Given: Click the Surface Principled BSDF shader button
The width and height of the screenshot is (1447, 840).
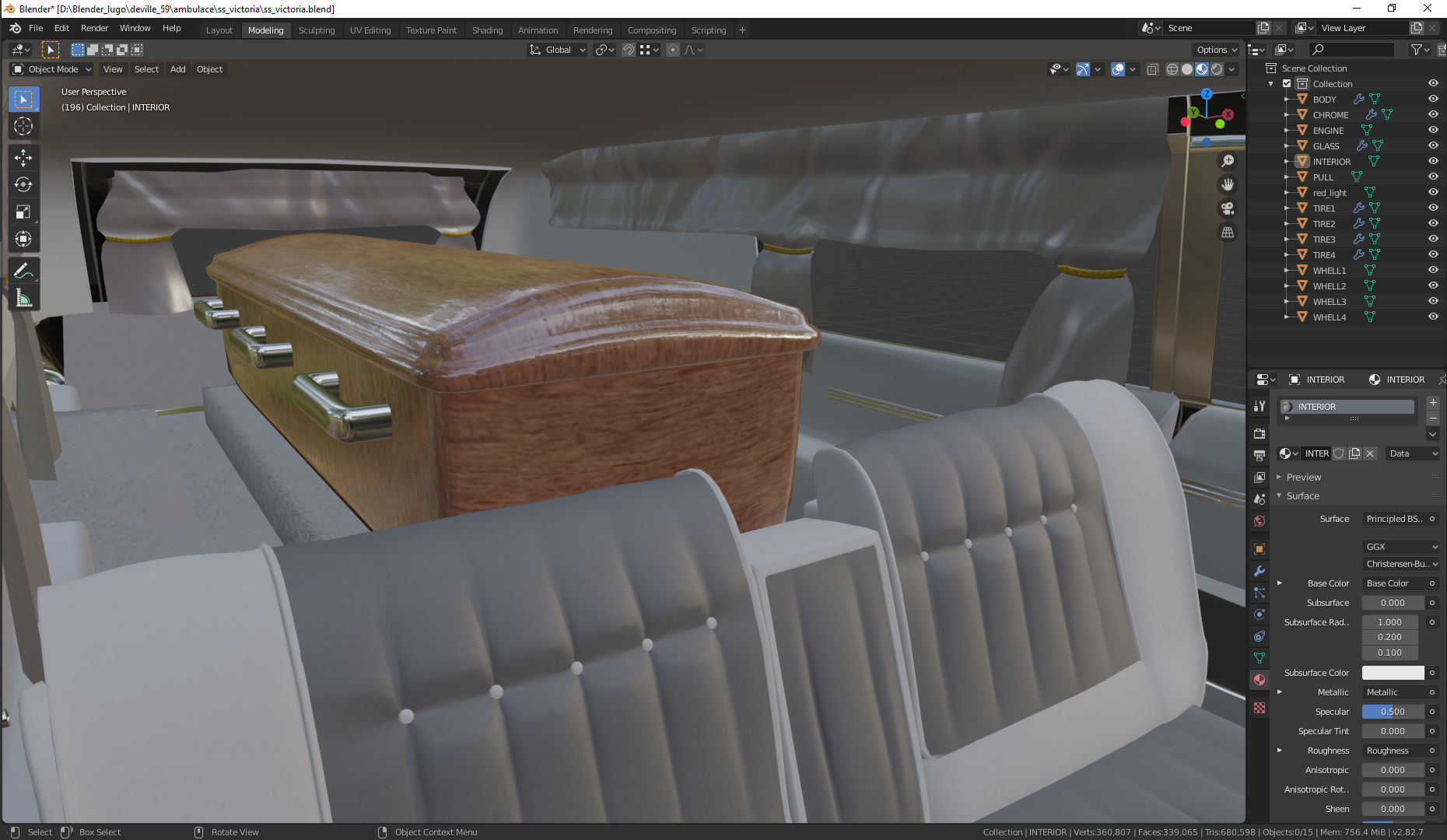Looking at the screenshot, I should (x=1394, y=519).
